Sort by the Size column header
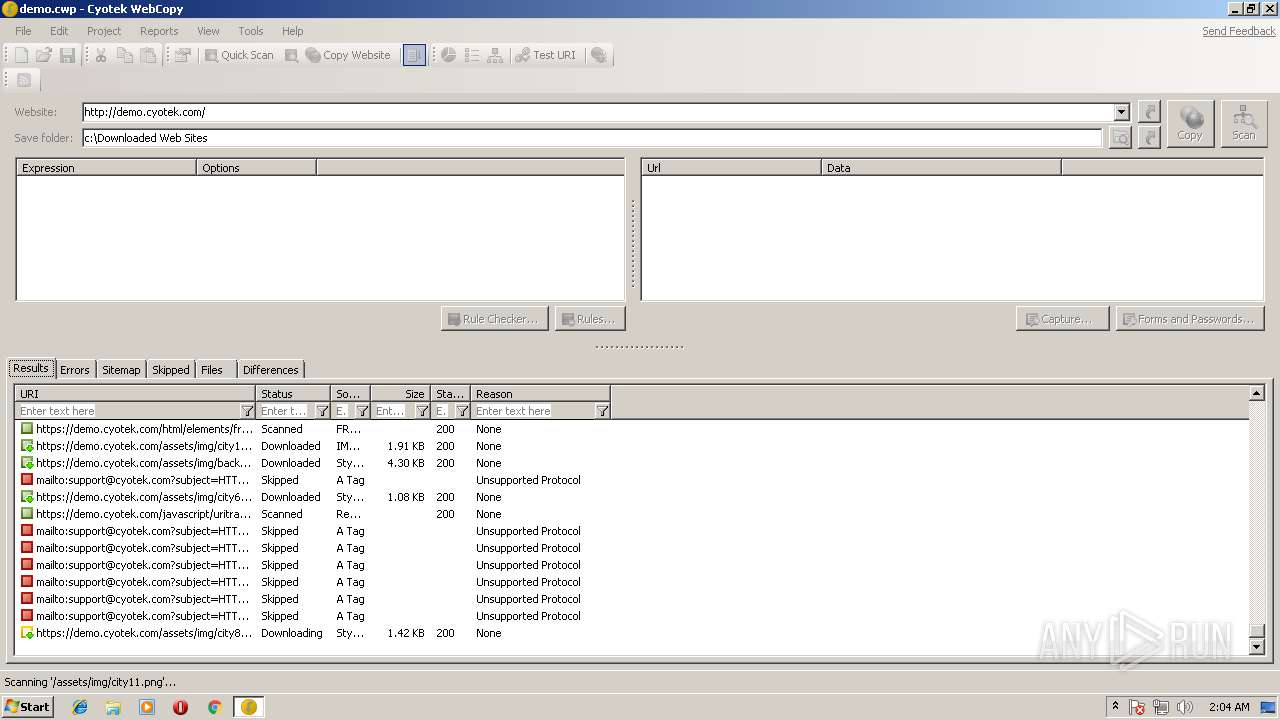This screenshot has width=1280, height=720. pos(400,394)
